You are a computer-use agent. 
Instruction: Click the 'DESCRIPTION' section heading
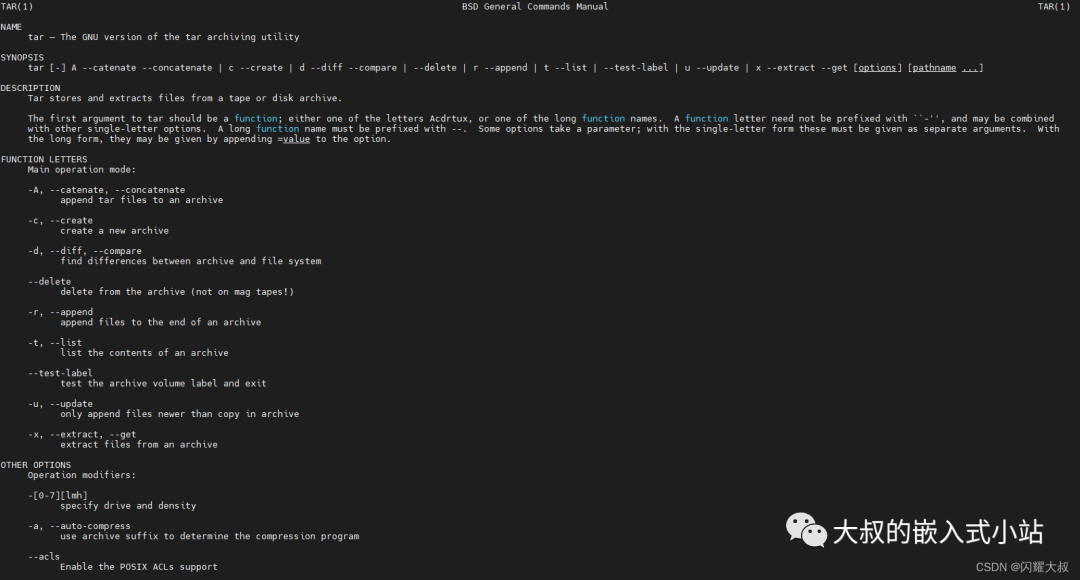click(x=30, y=88)
